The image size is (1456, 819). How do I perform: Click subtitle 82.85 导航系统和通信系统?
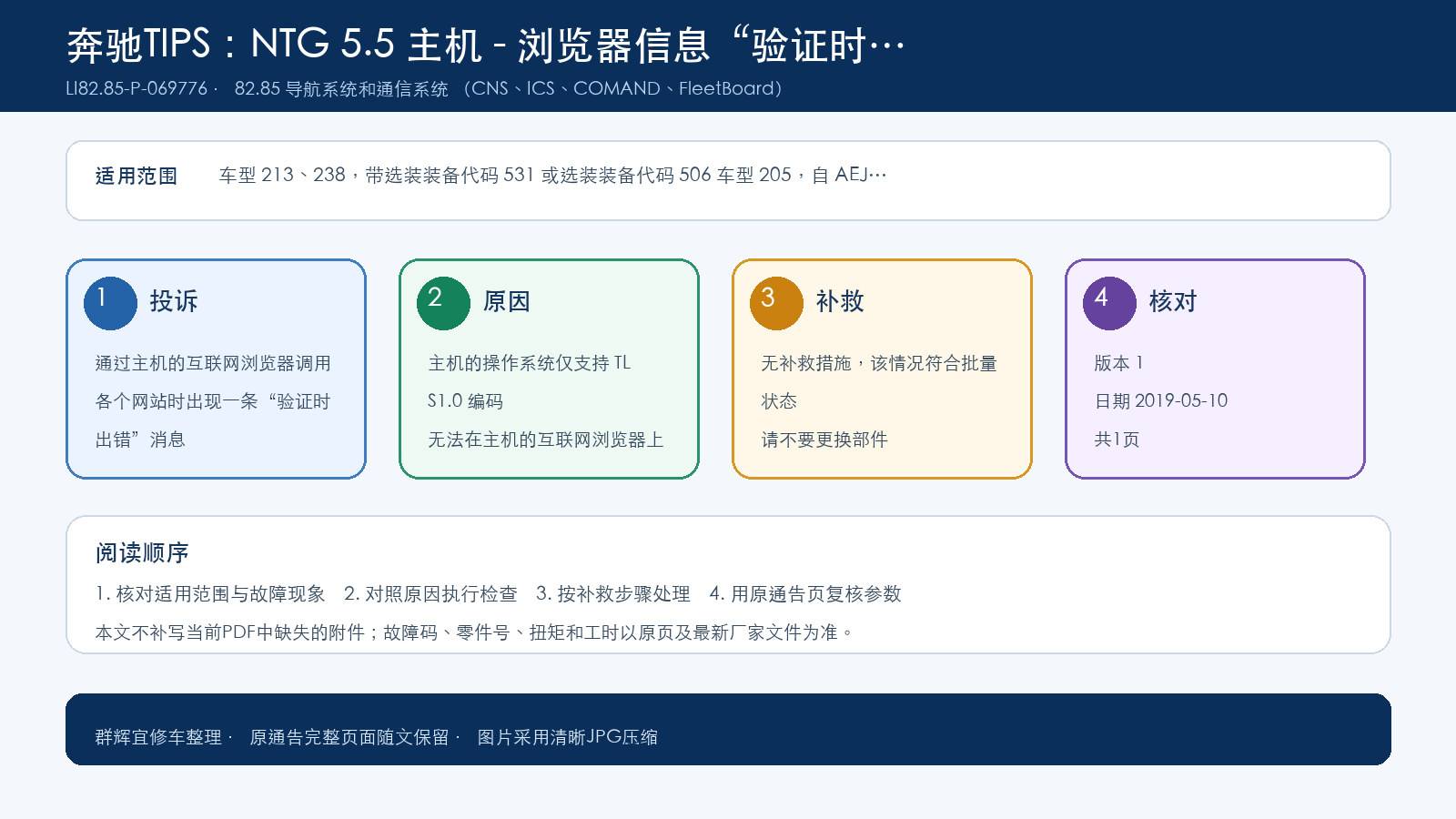[341, 88]
